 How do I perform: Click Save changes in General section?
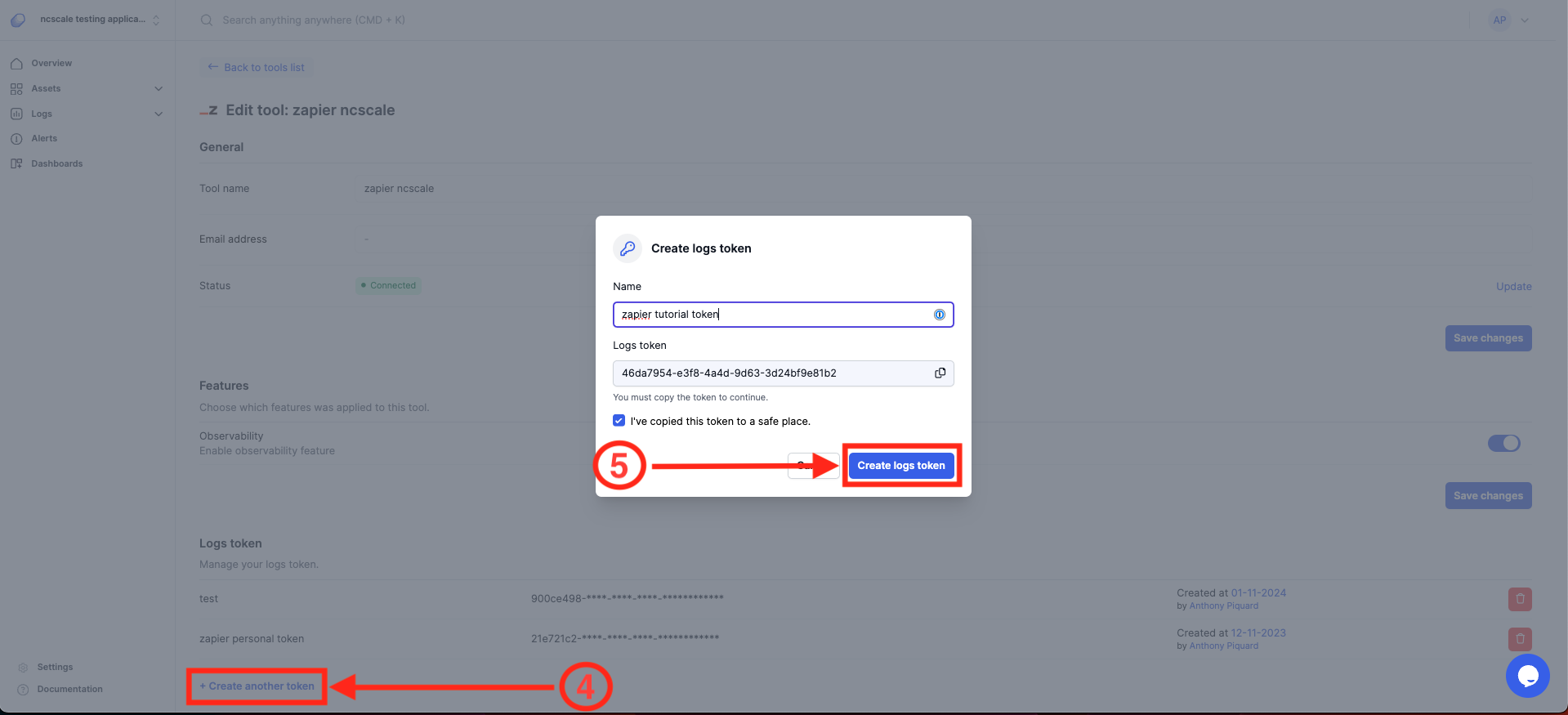(x=1488, y=338)
